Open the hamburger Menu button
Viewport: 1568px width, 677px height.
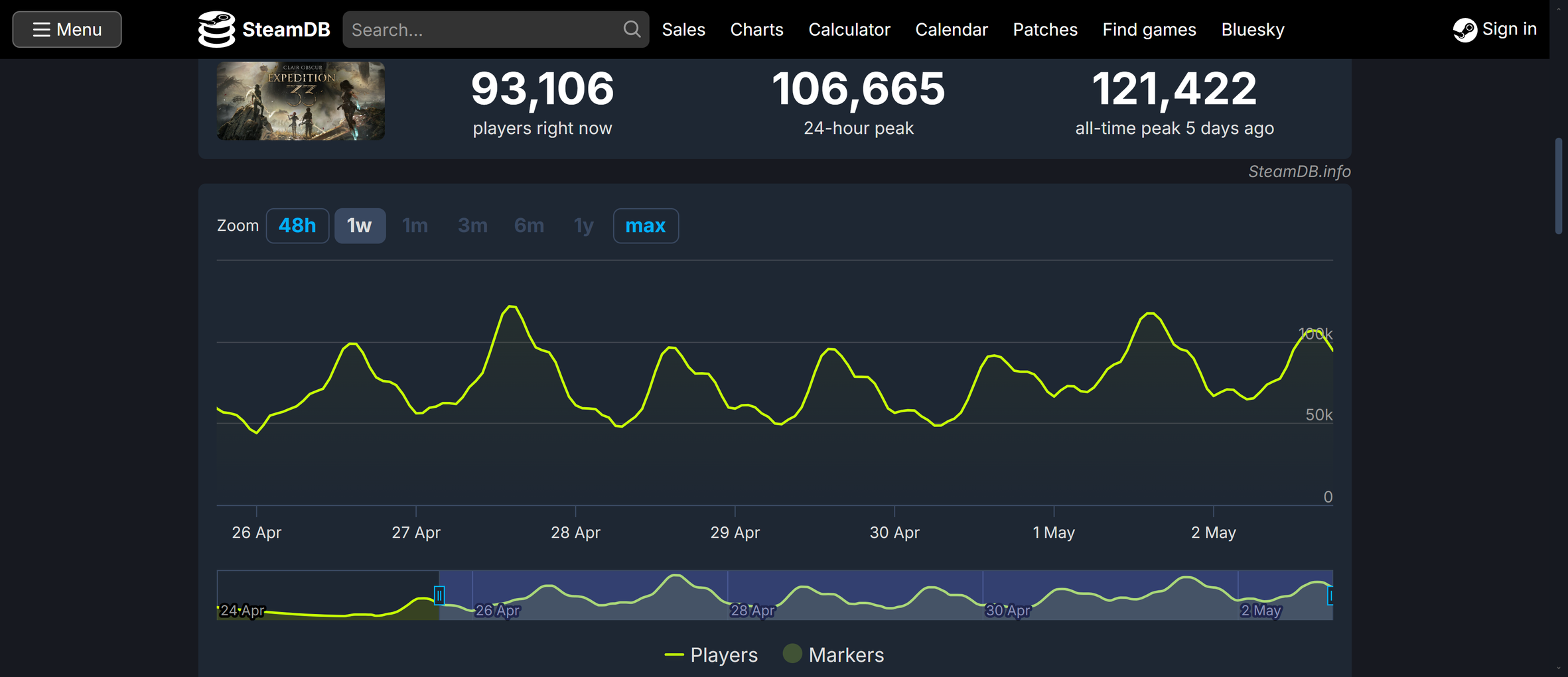coord(67,29)
